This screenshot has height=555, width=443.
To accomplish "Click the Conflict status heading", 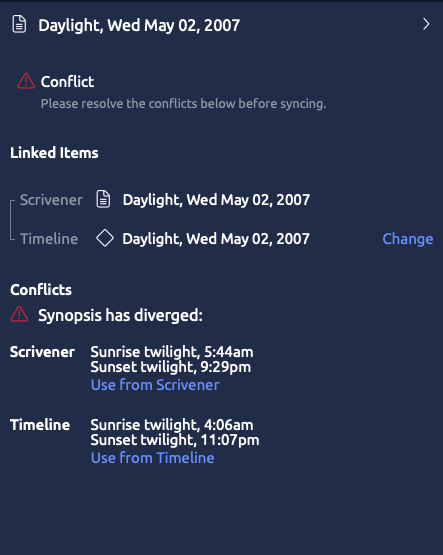I will [67, 82].
